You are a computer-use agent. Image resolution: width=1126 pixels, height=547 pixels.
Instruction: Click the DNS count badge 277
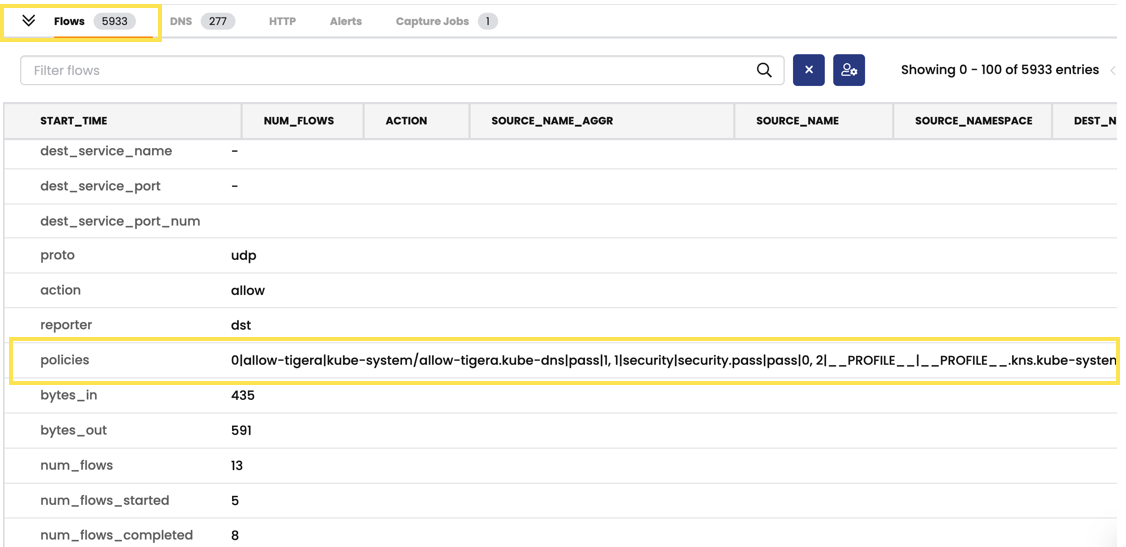(217, 21)
